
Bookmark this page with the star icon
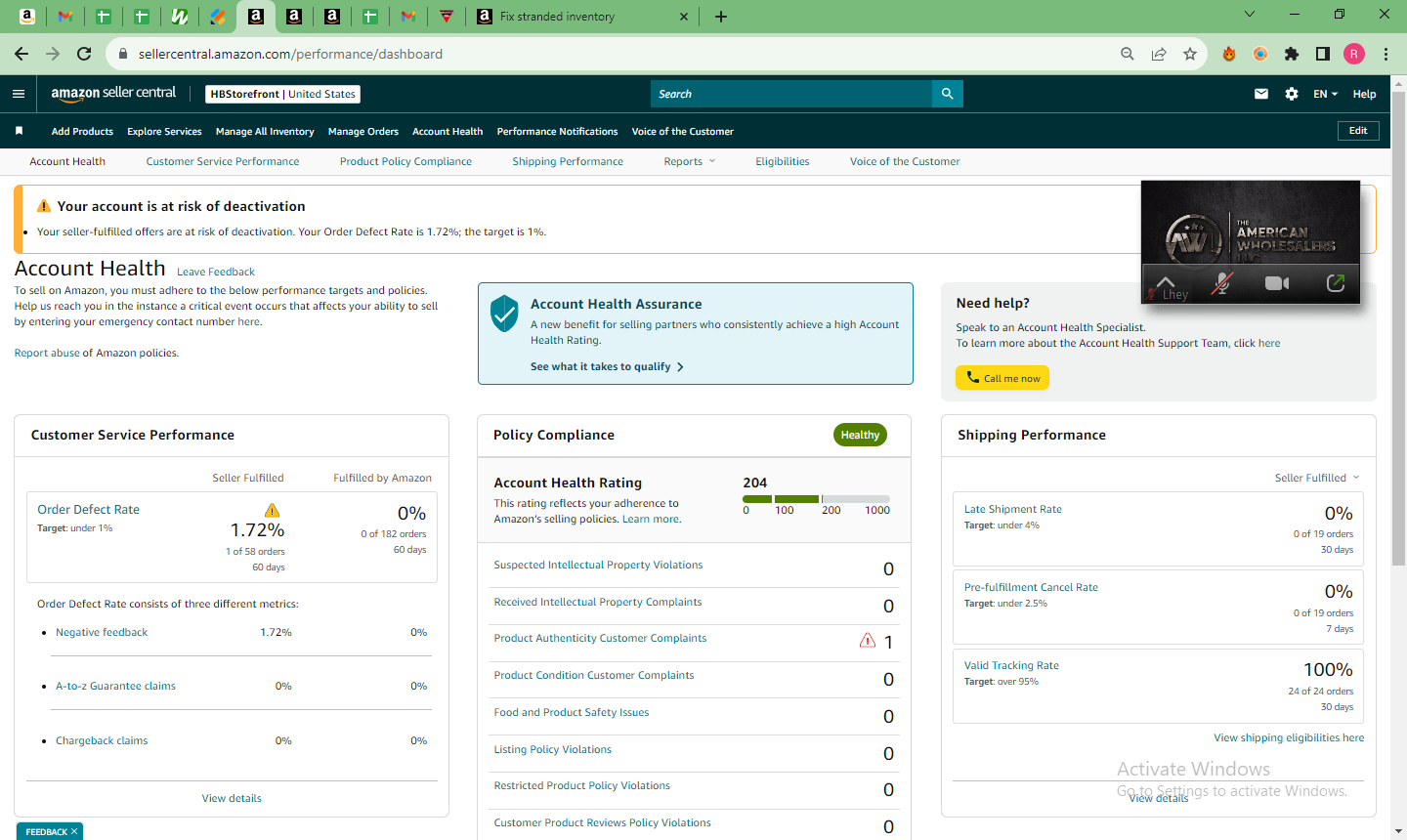[x=1190, y=54]
